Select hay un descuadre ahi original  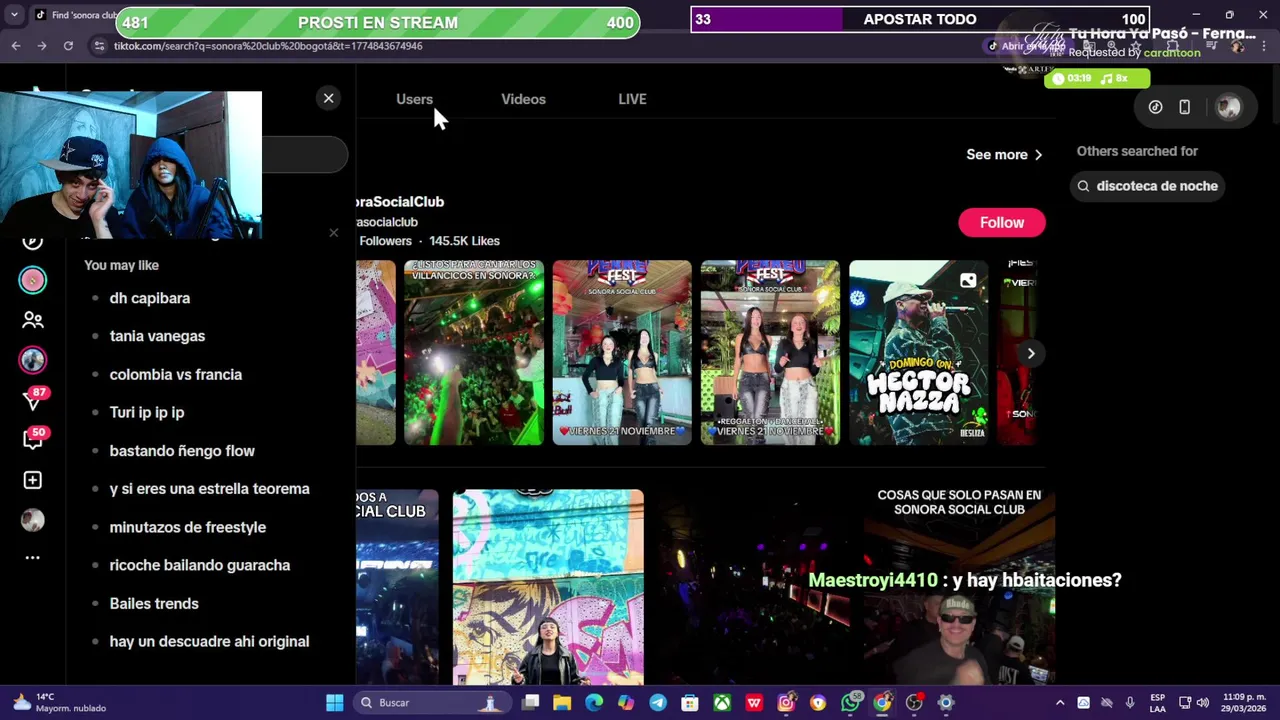[209, 641]
